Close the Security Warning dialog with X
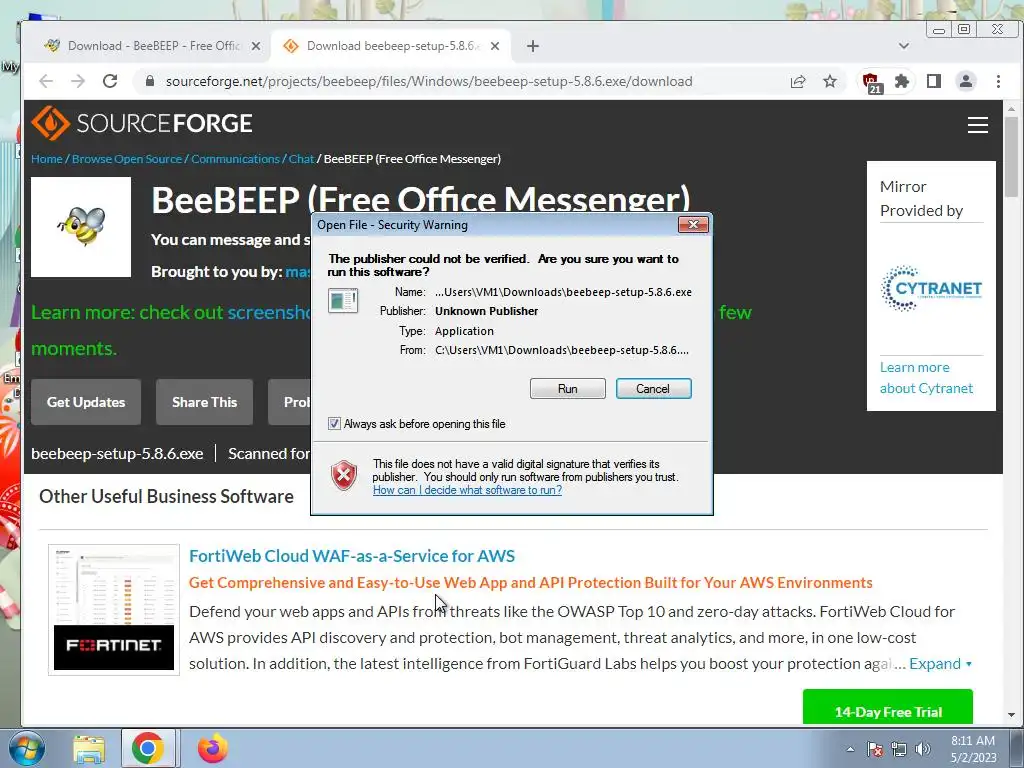 [693, 225]
